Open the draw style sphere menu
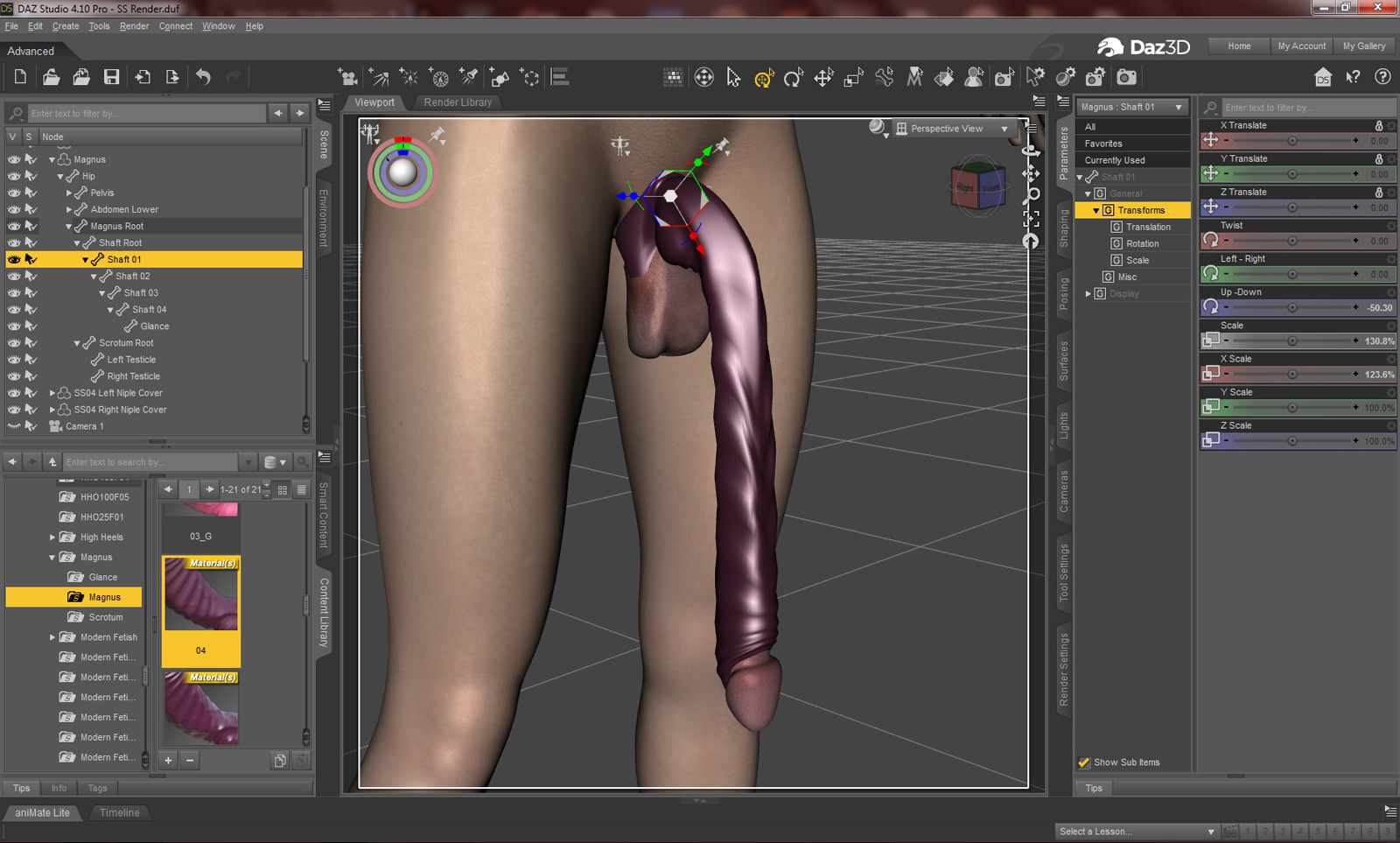Viewport: 1400px width, 843px height. (878, 129)
